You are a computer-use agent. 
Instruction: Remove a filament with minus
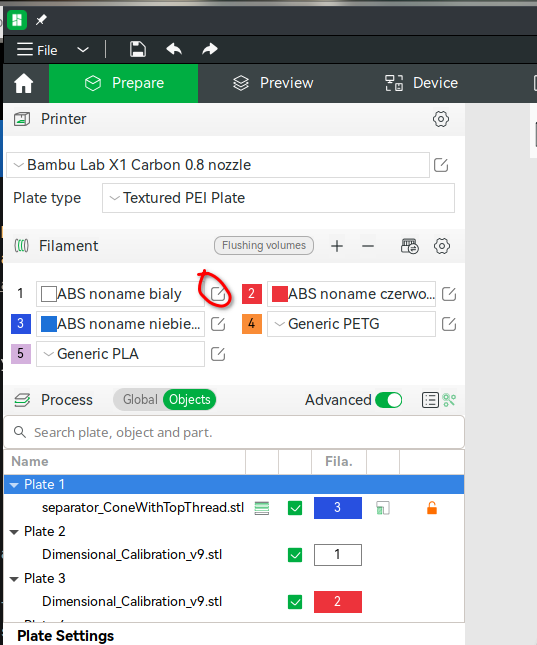368,246
